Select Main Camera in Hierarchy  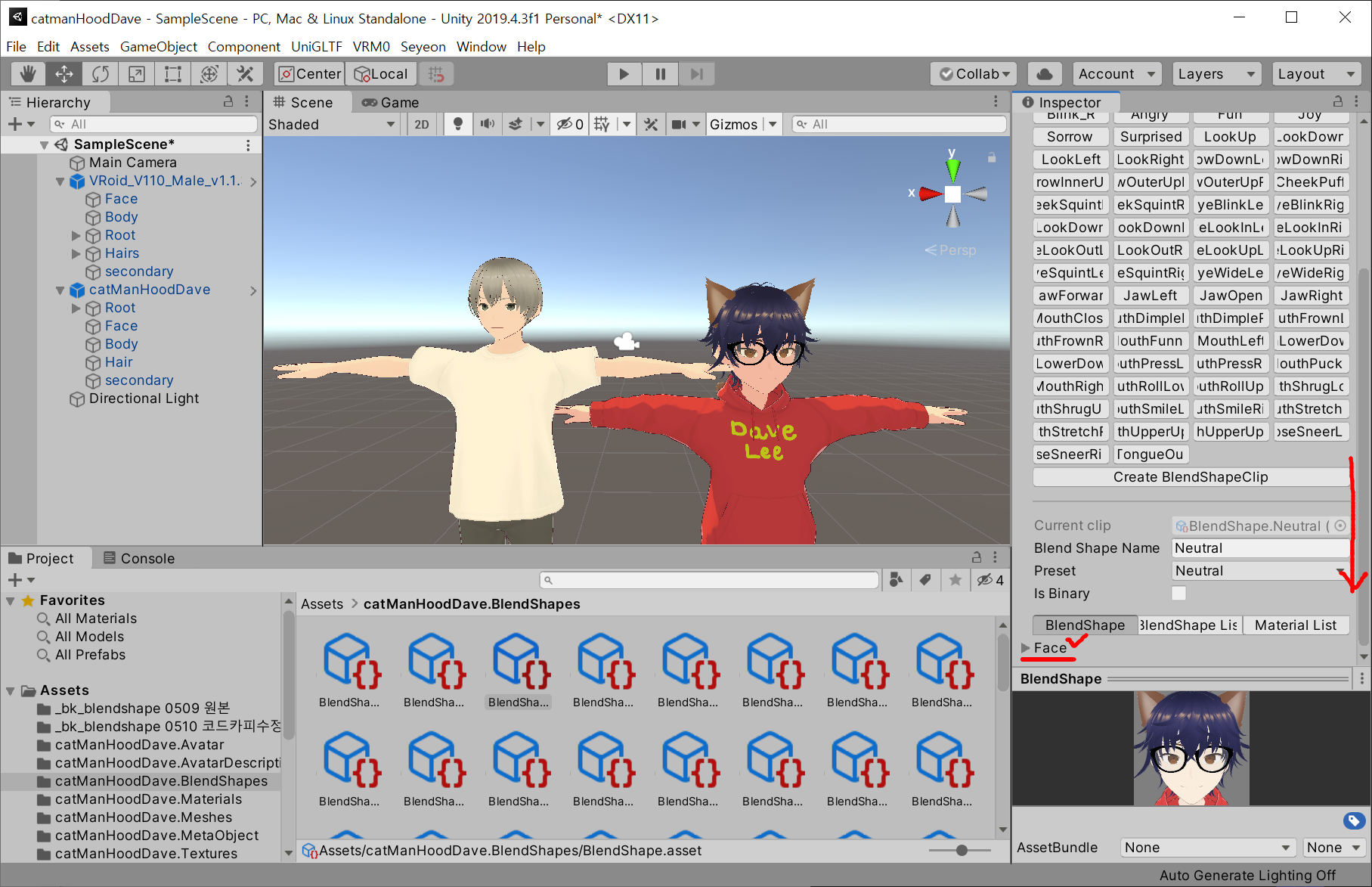coord(132,163)
